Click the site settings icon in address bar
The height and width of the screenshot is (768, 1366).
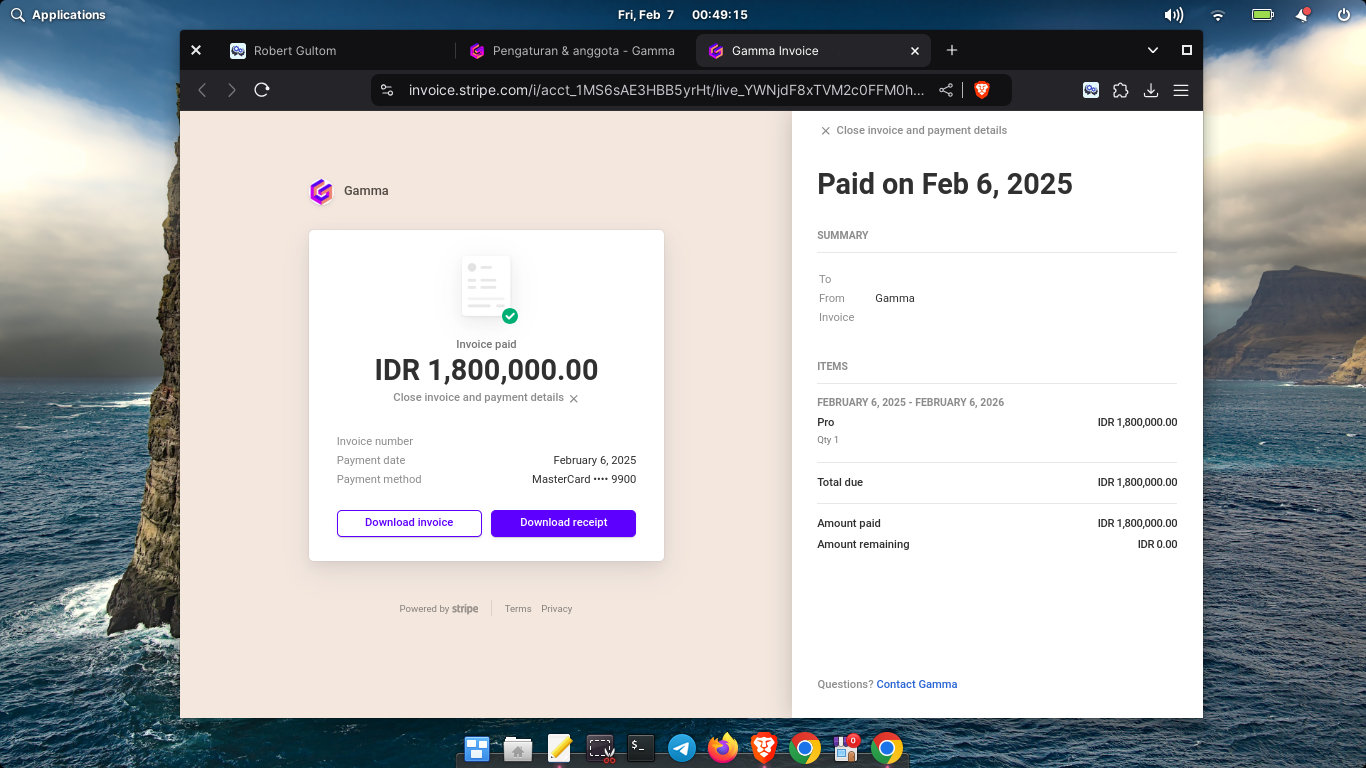point(388,90)
